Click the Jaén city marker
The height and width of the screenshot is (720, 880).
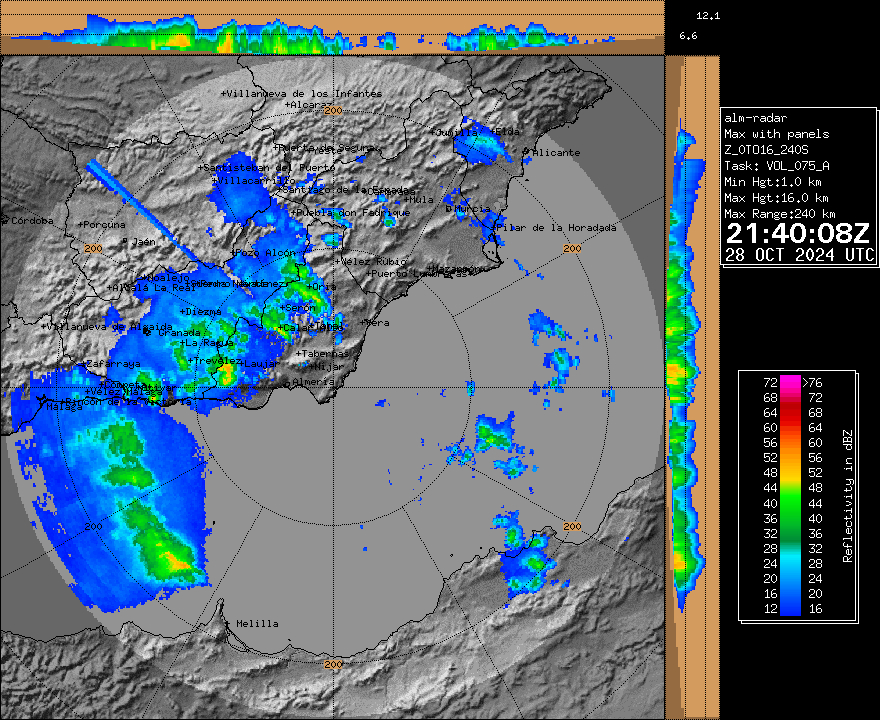pos(124,241)
